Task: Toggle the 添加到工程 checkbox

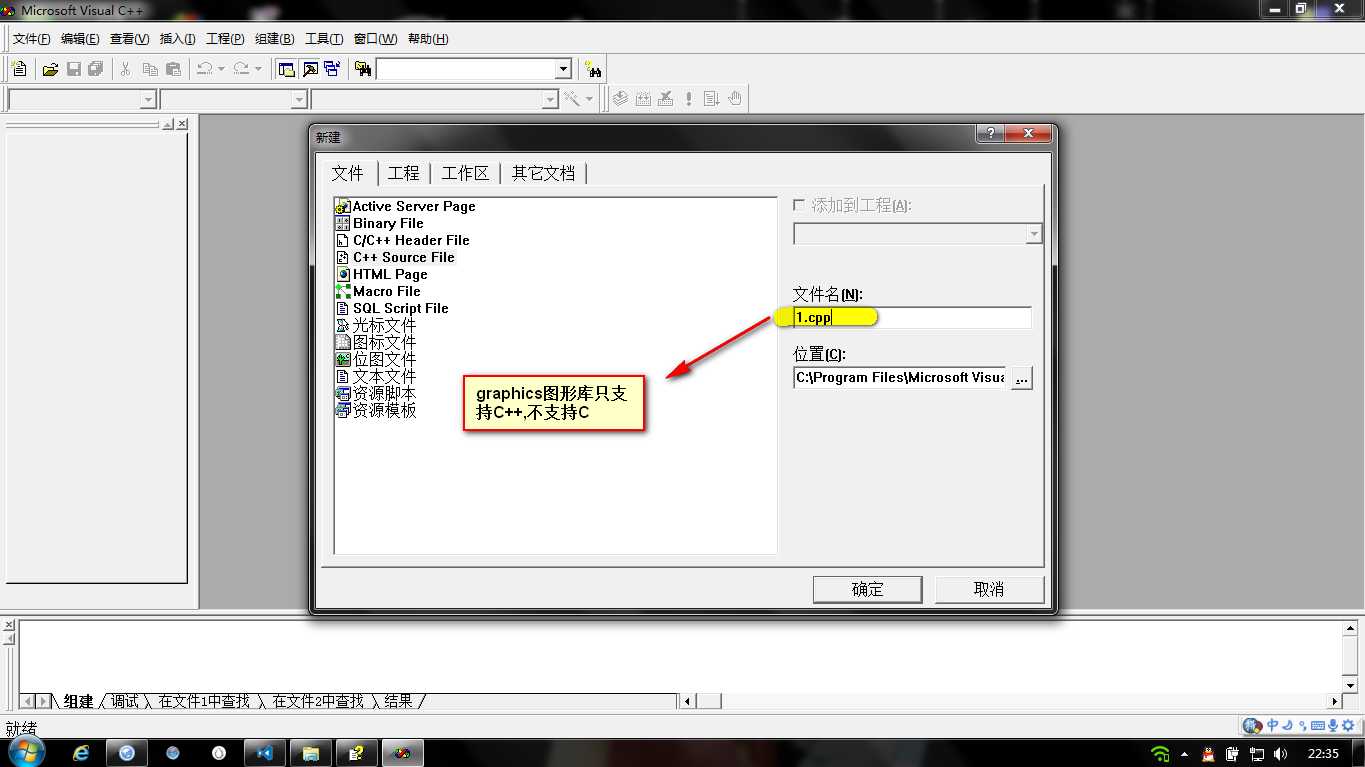Action: click(799, 205)
